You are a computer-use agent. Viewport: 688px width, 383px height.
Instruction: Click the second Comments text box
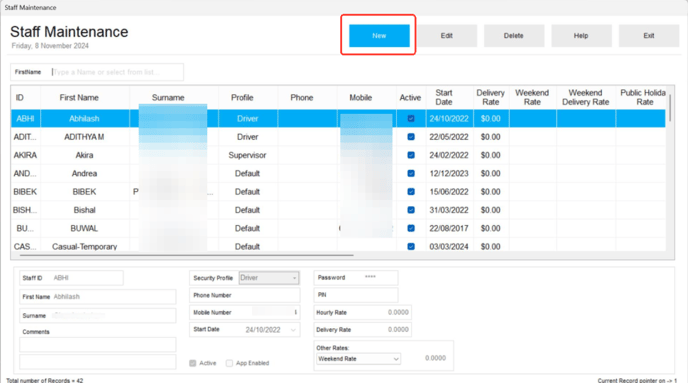(x=98, y=362)
